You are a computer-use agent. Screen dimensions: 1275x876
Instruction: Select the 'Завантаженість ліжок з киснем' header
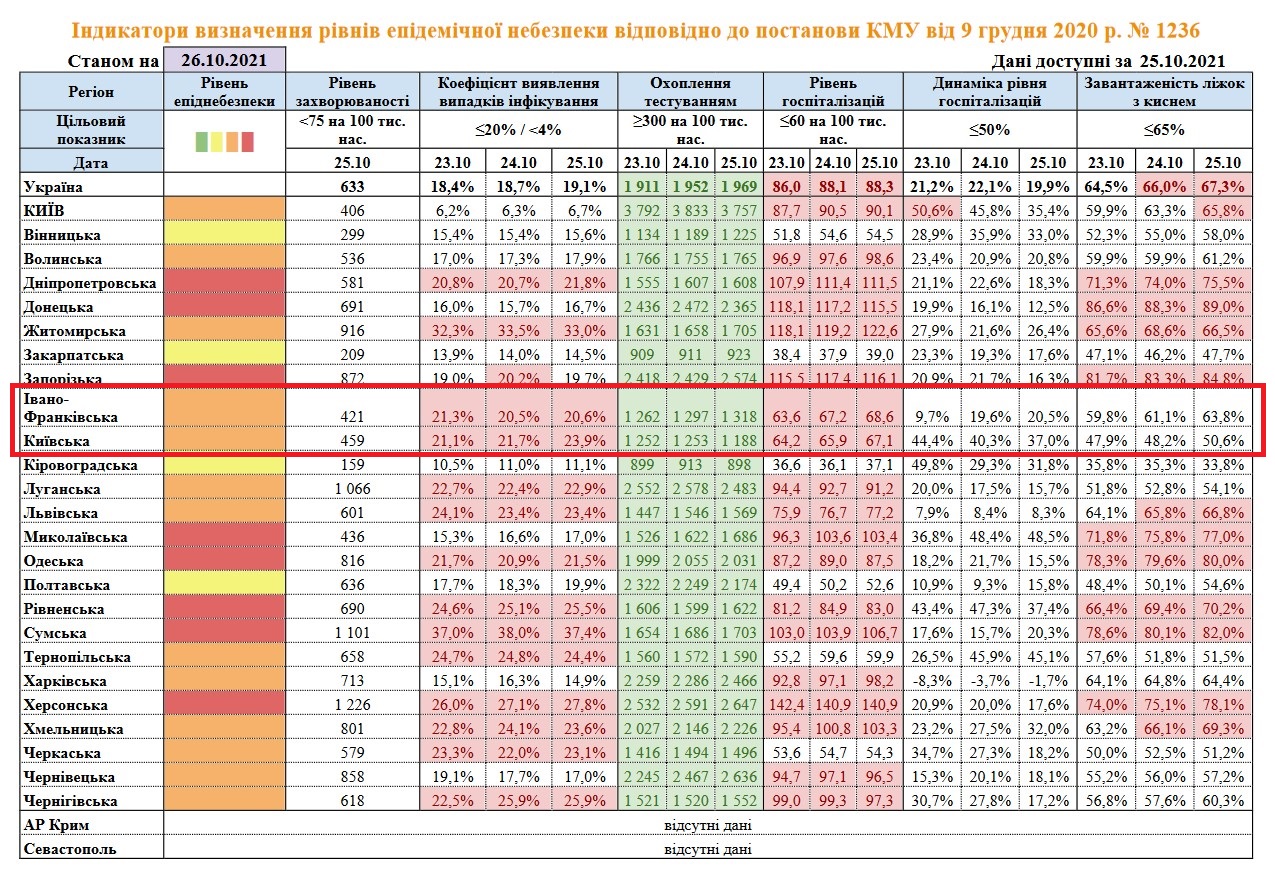1164,92
